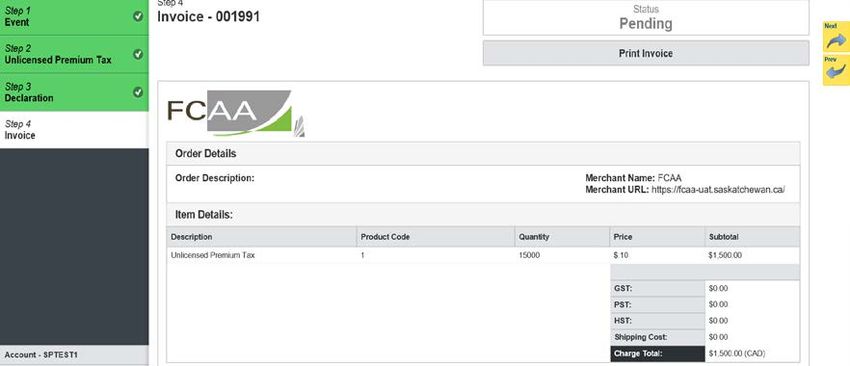Viewport: 850px width, 366px height.
Task: Click the FCAA logo image
Action: pyautogui.click(x=236, y=113)
